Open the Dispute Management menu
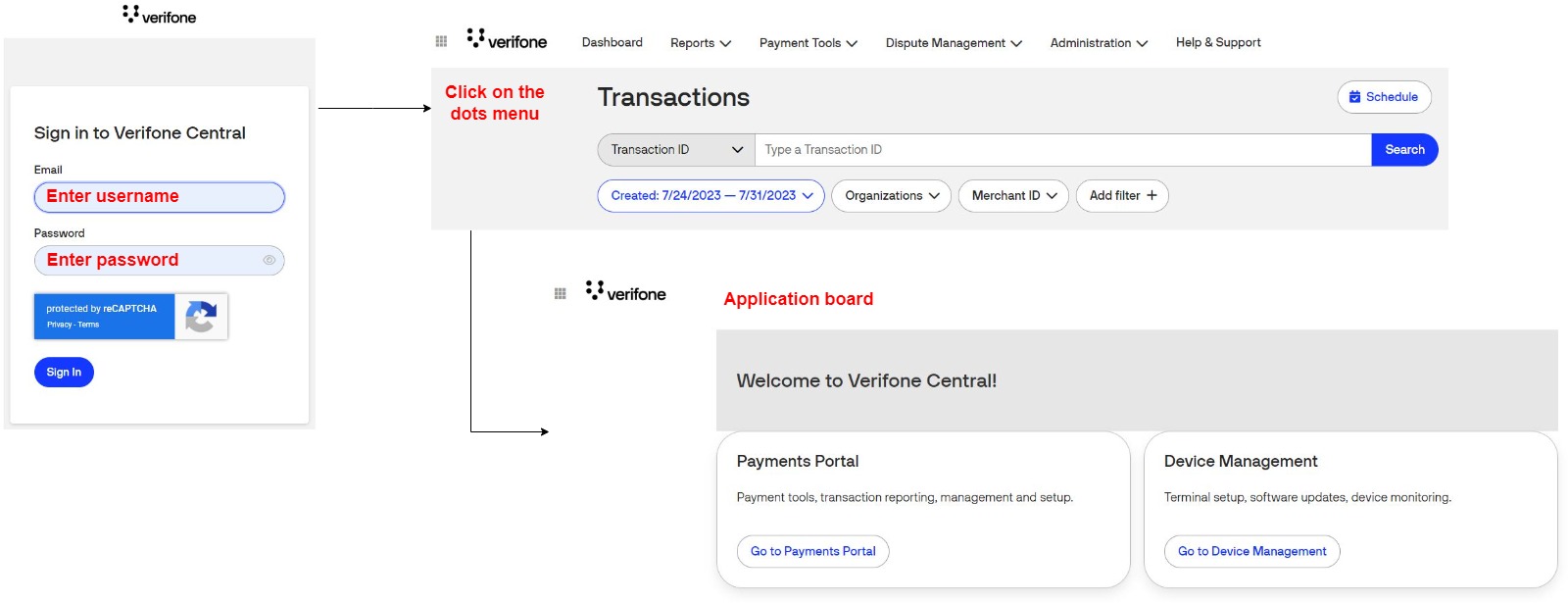This screenshot has width=1568, height=603. (953, 43)
